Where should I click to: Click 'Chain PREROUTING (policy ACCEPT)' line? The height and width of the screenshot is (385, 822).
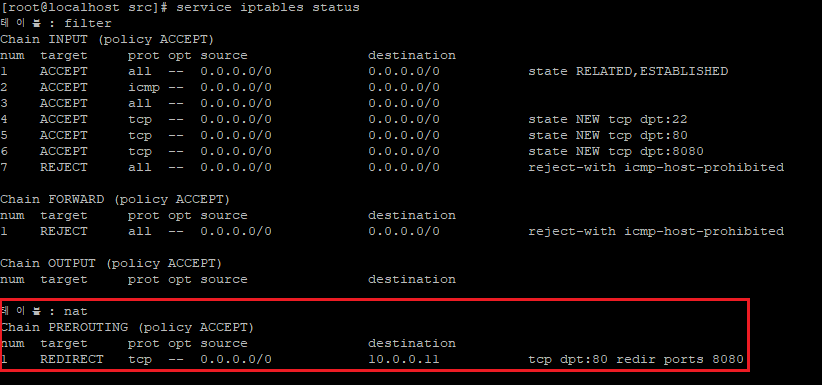(127, 328)
